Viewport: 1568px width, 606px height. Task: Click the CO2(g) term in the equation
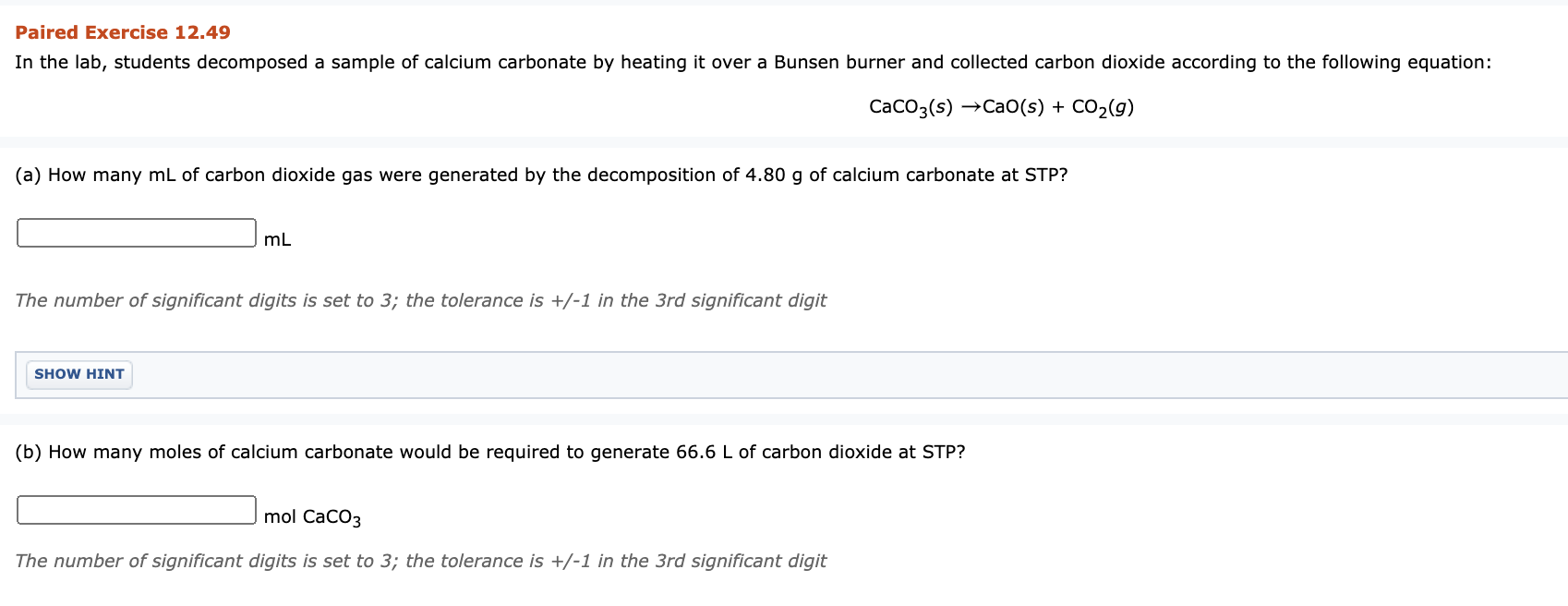[x=1103, y=105]
